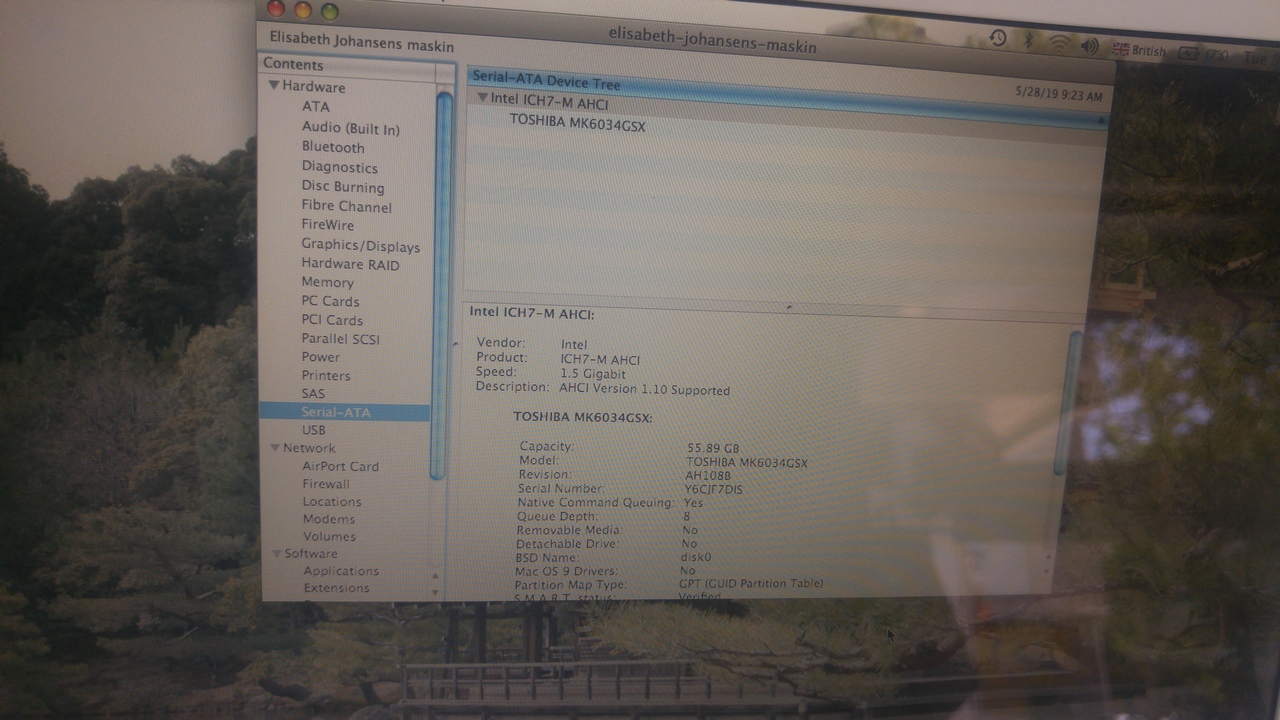The height and width of the screenshot is (720, 1280).
Task: Click the volume speaker menu icon
Action: pos(1090,45)
